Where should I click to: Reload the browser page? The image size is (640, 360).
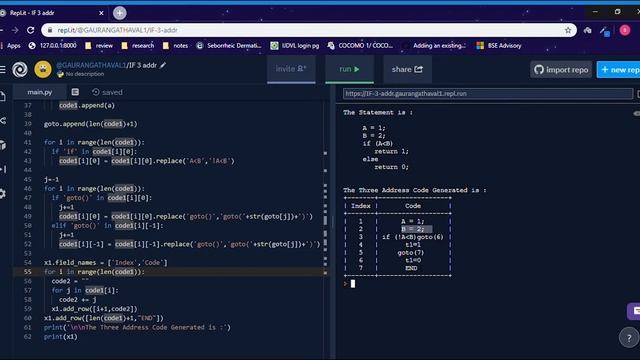click(31, 30)
